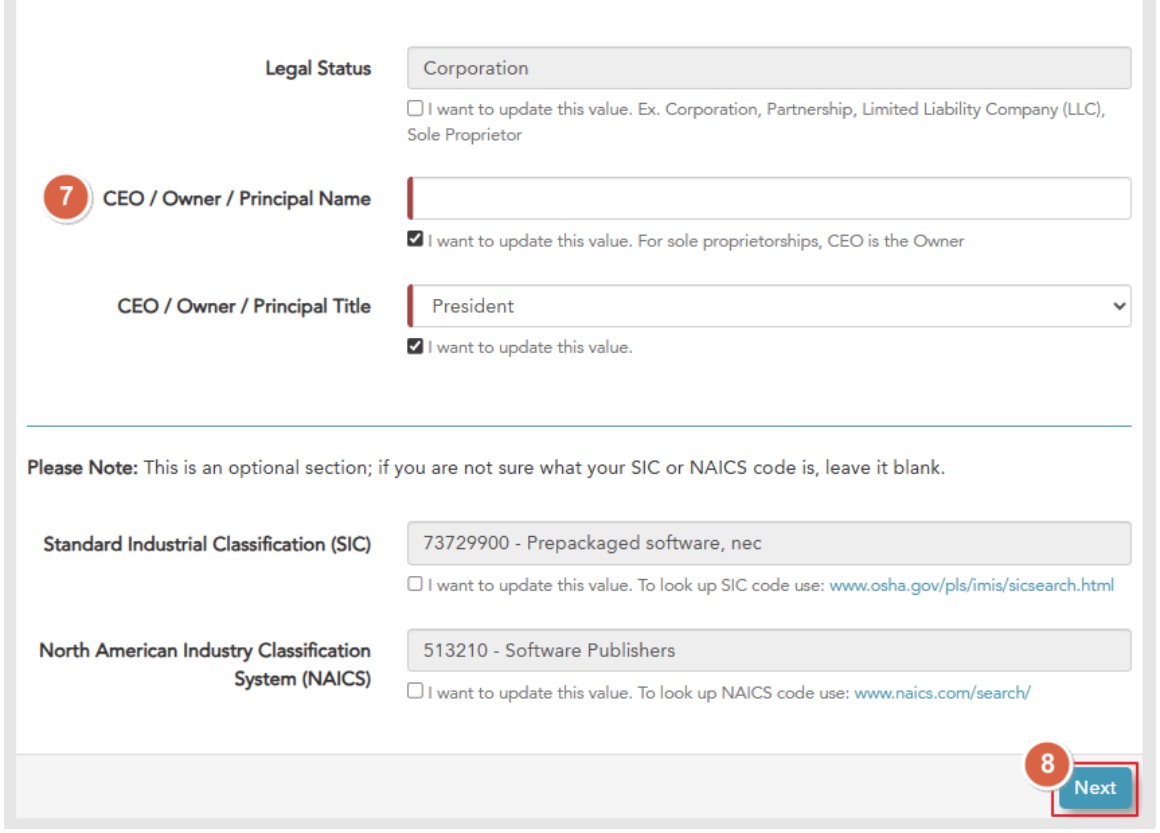Check the Legal Status update checkbox
Viewport: 1160px width, 833px height.
coord(415,109)
